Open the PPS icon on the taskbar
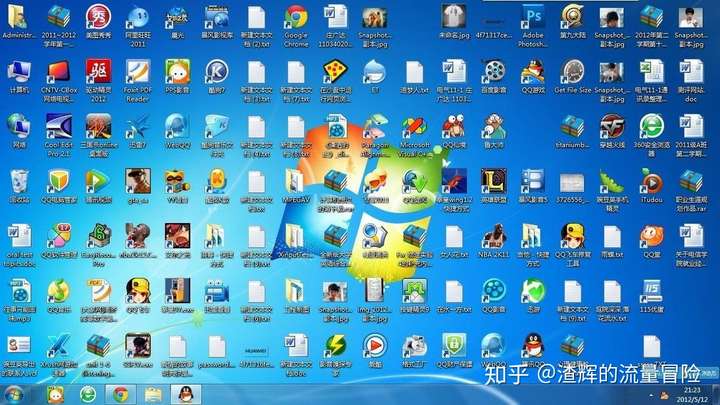Viewport: 720px width, 405px height. (56, 395)
